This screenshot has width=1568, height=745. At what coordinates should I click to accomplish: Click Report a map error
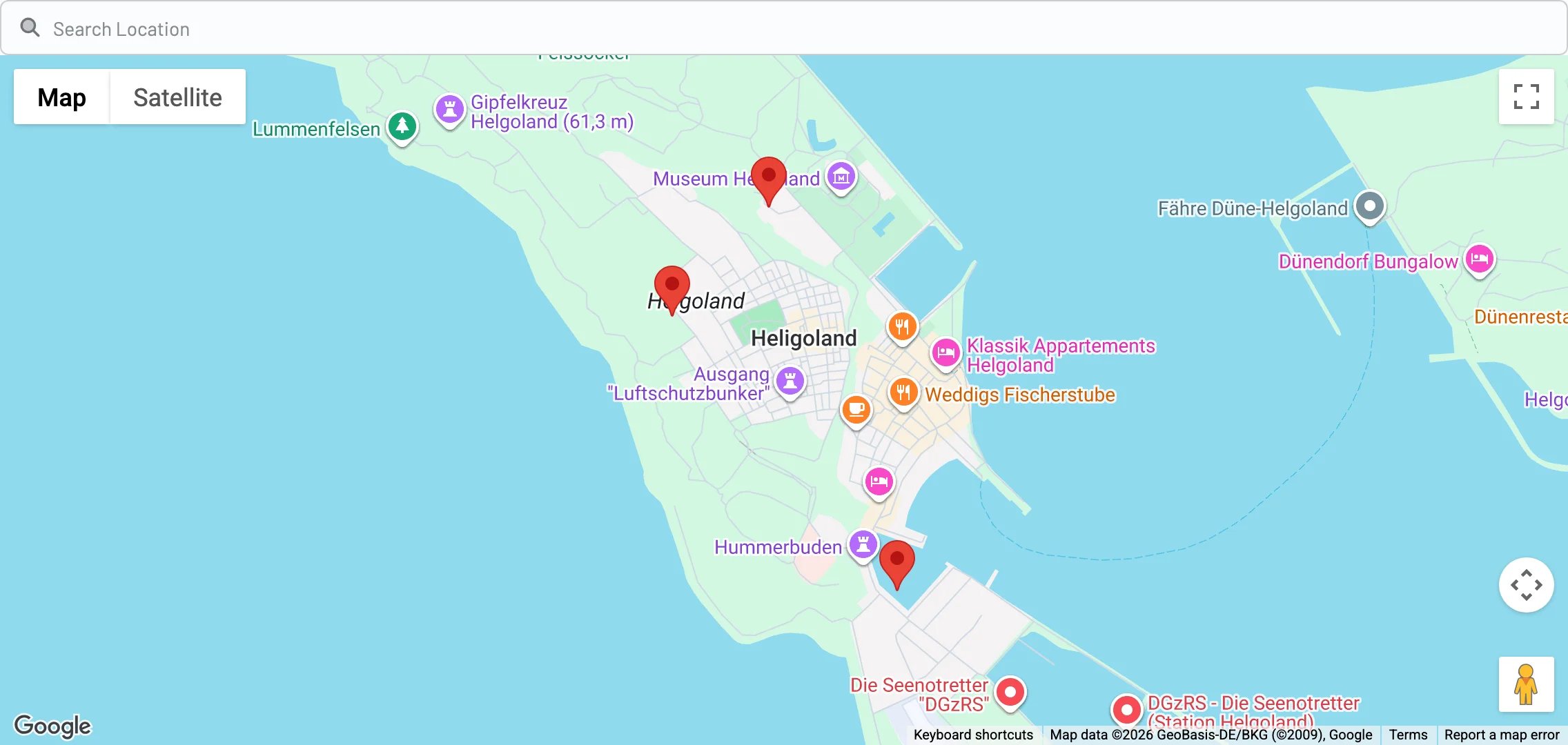tap(1502, 735)
